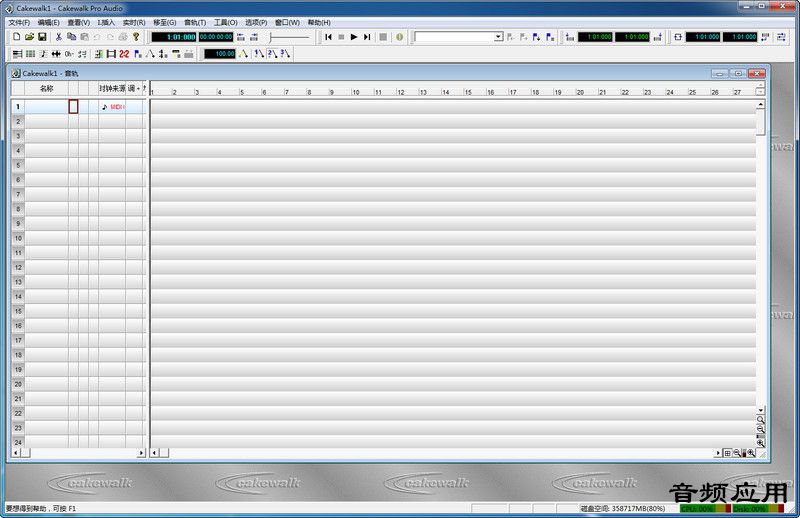Open the Meter/Key view 22 icon
800x518 pixels.
[124, 54]
